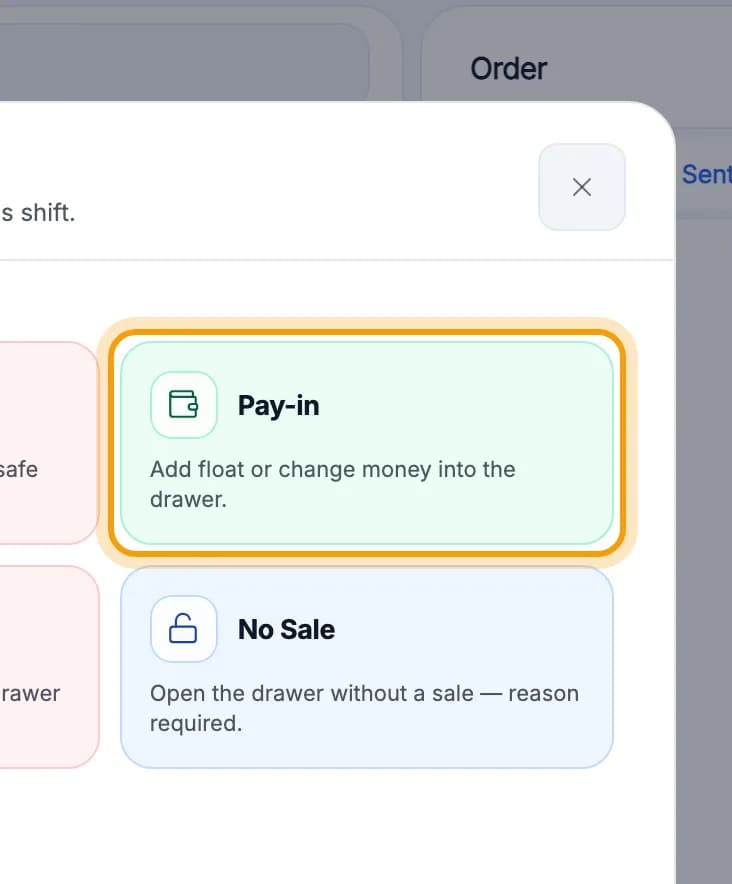Select the pink card ending in 'safe'
Screen dimensions: 732x884
click(50, 443)
